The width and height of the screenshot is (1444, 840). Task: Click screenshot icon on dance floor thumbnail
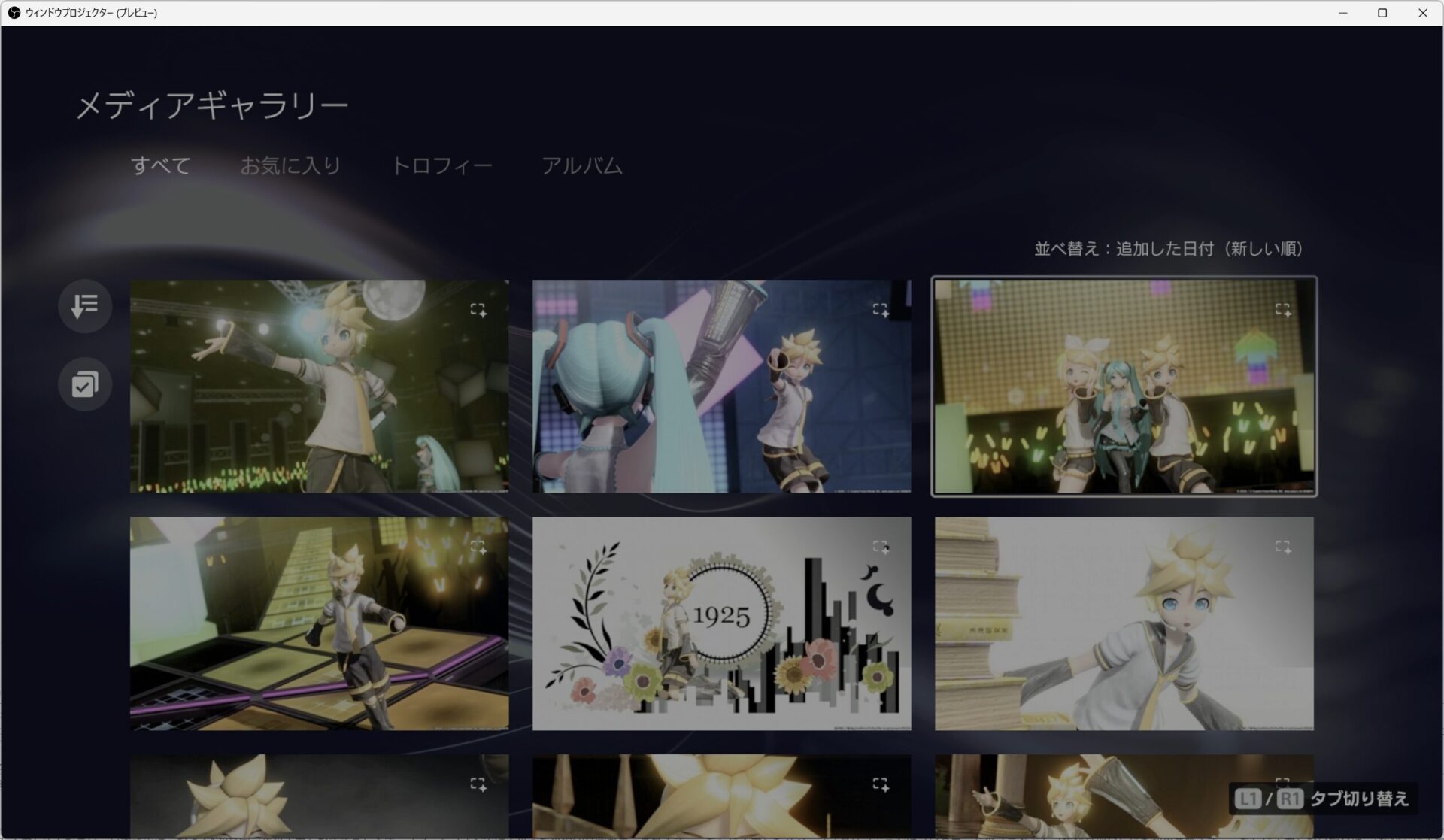[x=478, y=547]
